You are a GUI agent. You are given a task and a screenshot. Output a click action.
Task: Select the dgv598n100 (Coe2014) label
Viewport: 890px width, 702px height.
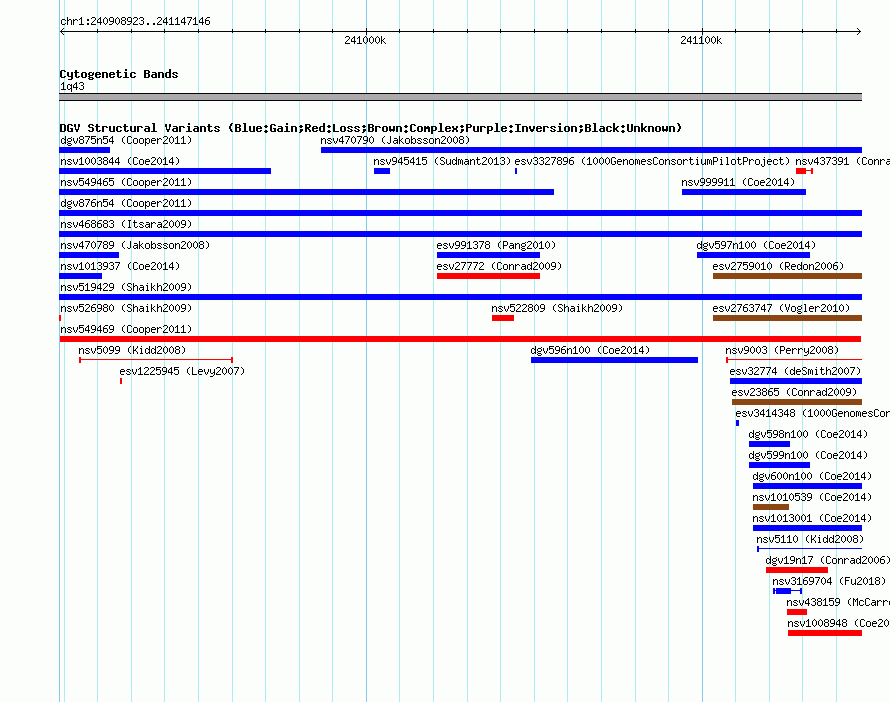[x=808, y=434]
